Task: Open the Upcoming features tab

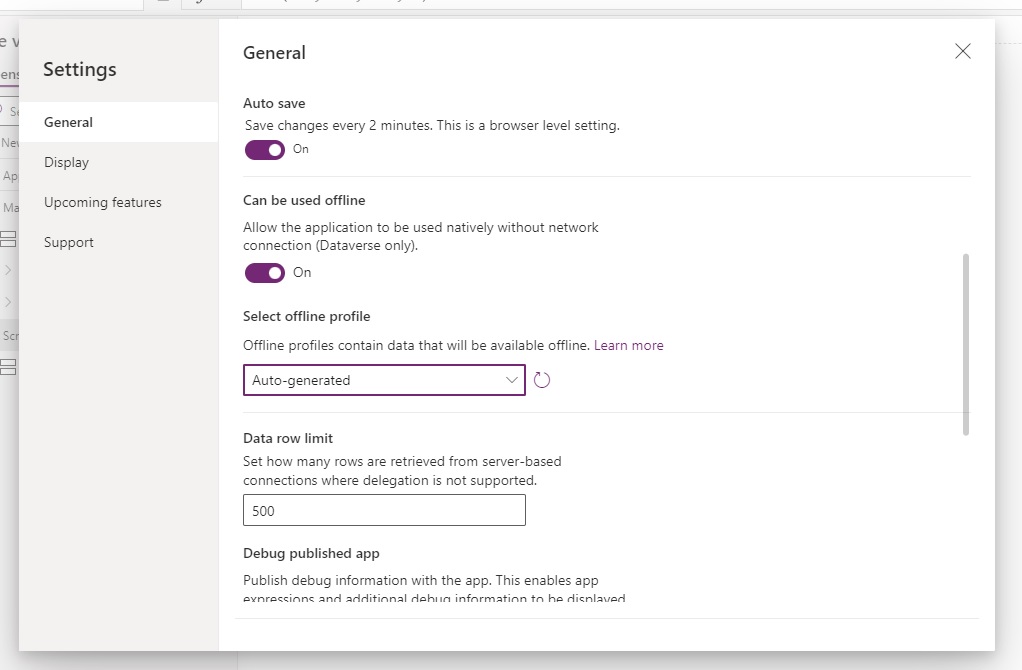Action: pyautogui.click(x=103, y=202)
